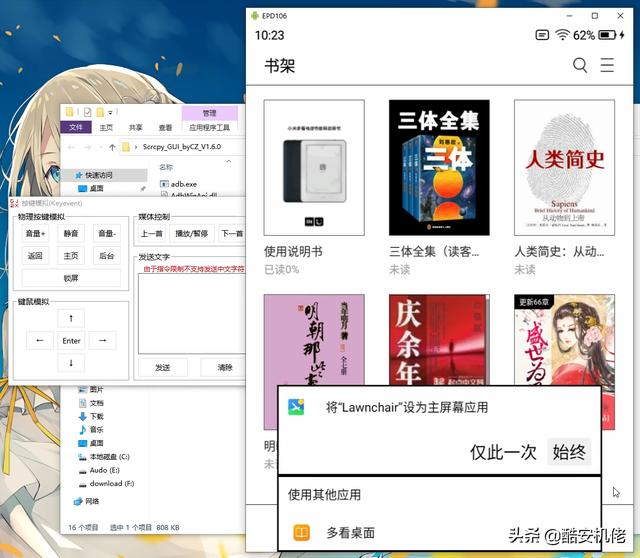Click the up arrow key button
The image size is (640, 558).
71,318
